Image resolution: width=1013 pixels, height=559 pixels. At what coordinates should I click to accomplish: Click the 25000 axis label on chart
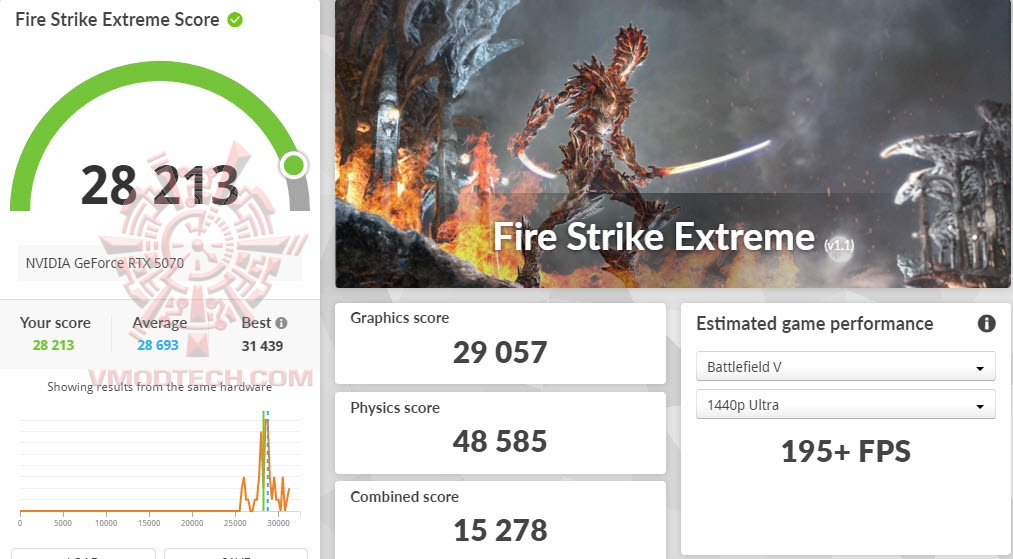(235, 523)
